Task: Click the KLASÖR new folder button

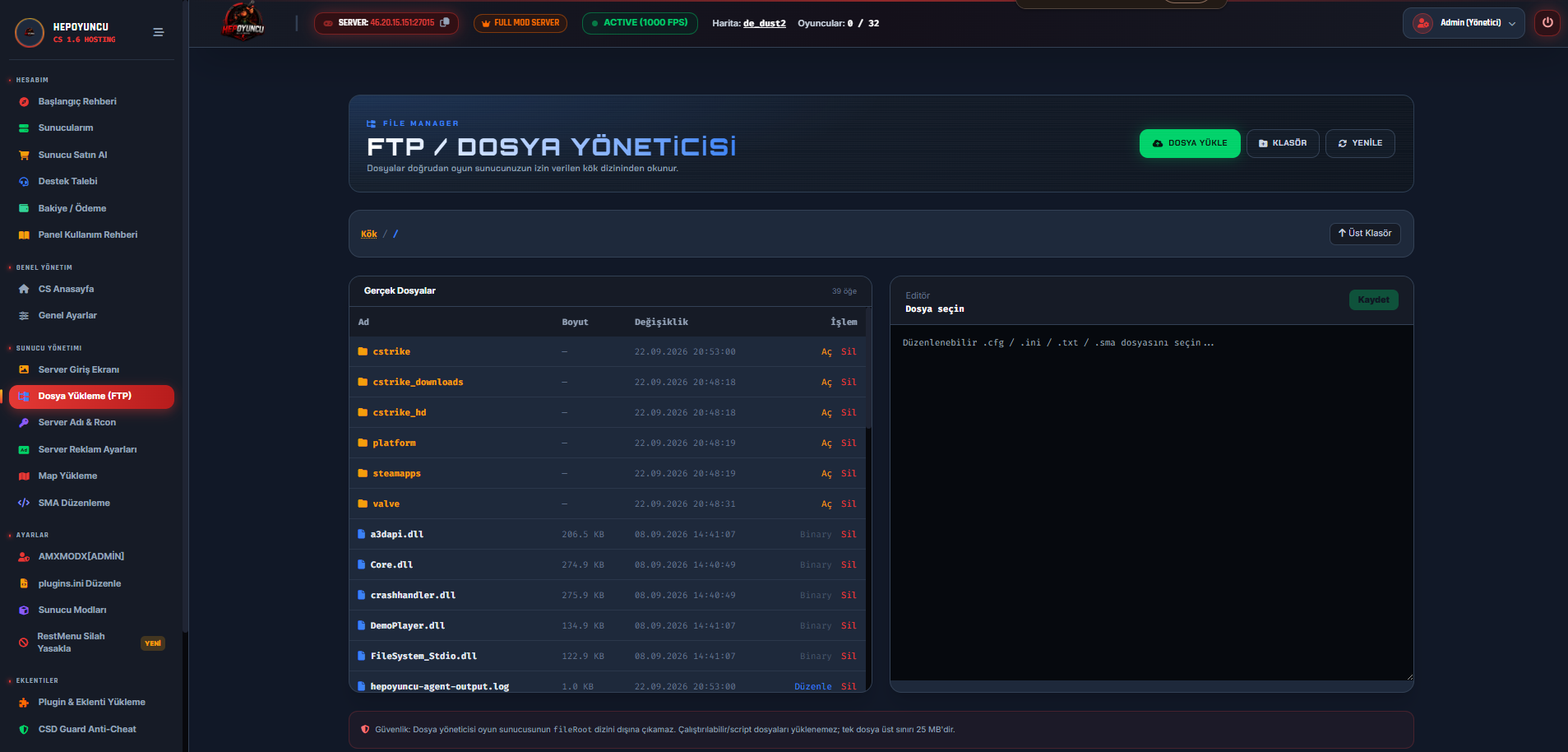Action: (1283, 143)
